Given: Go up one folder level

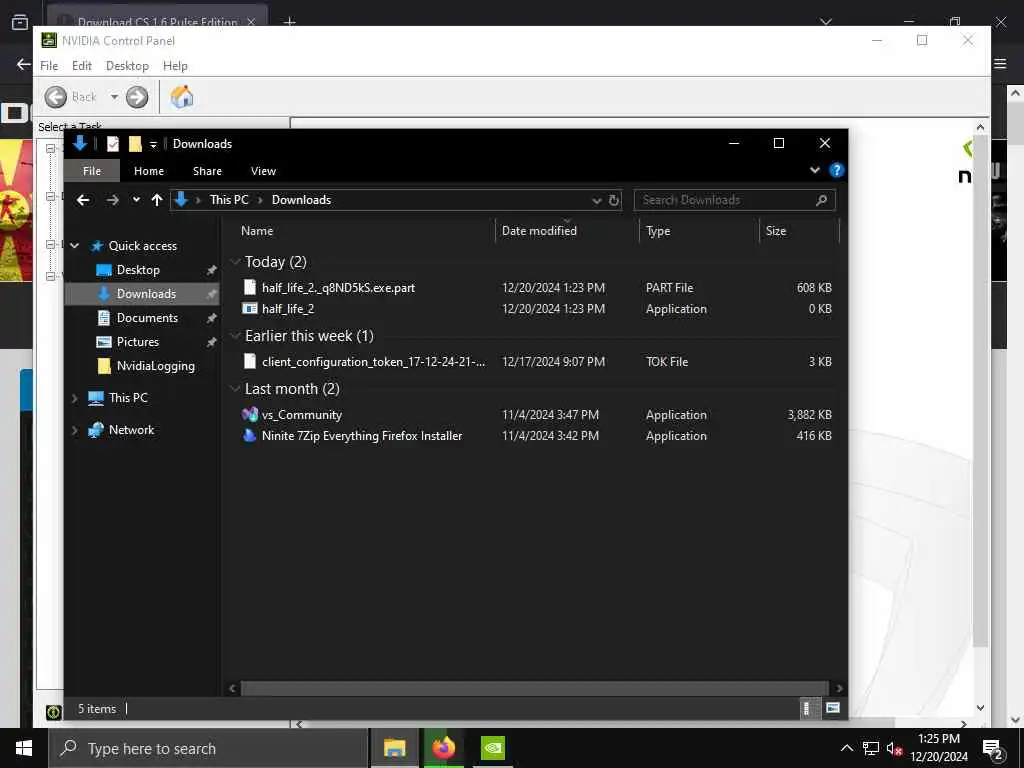Looking at the screenshot, I should coord(157,200).
